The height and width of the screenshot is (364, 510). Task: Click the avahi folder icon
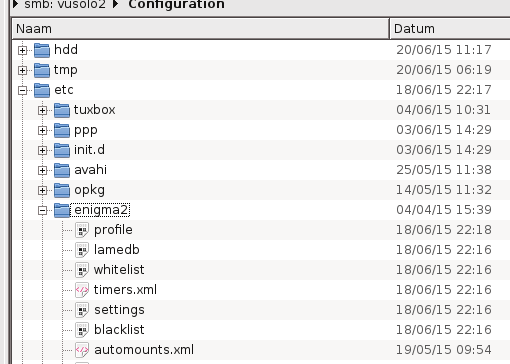62,170
